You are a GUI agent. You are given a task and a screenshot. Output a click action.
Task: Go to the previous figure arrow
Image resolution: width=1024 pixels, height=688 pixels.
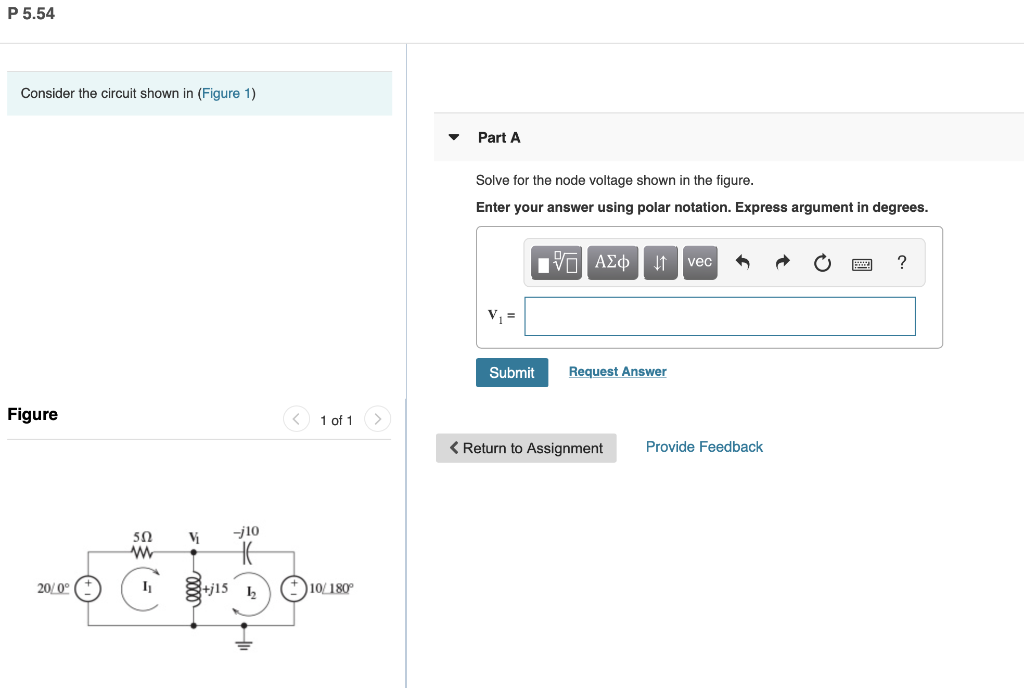click(296, 419)
